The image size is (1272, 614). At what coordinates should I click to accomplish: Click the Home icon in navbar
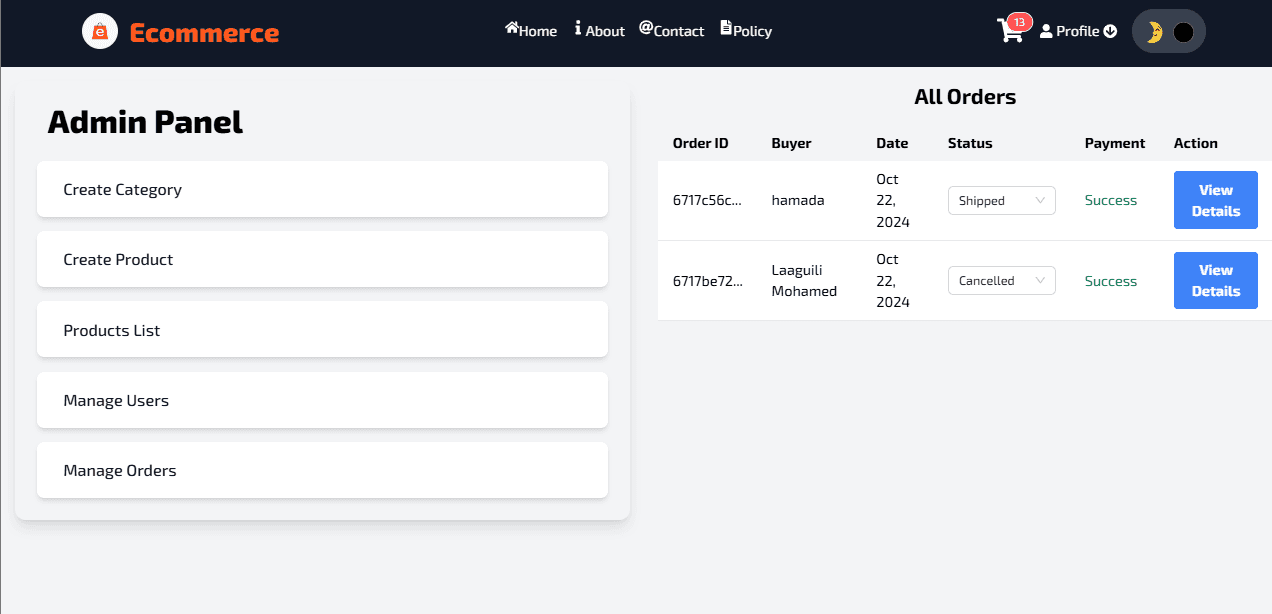click(510, 28)
